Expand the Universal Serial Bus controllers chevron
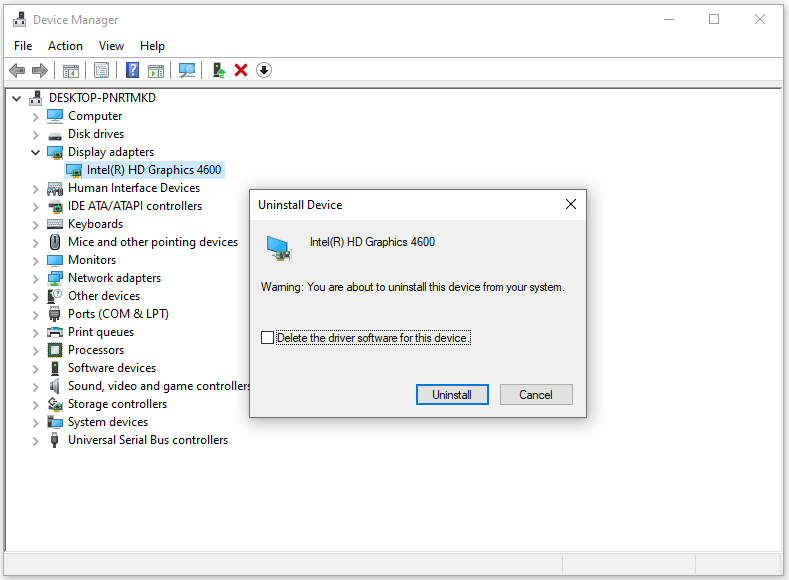Viewport: 789px width, 580px height. 35,441
